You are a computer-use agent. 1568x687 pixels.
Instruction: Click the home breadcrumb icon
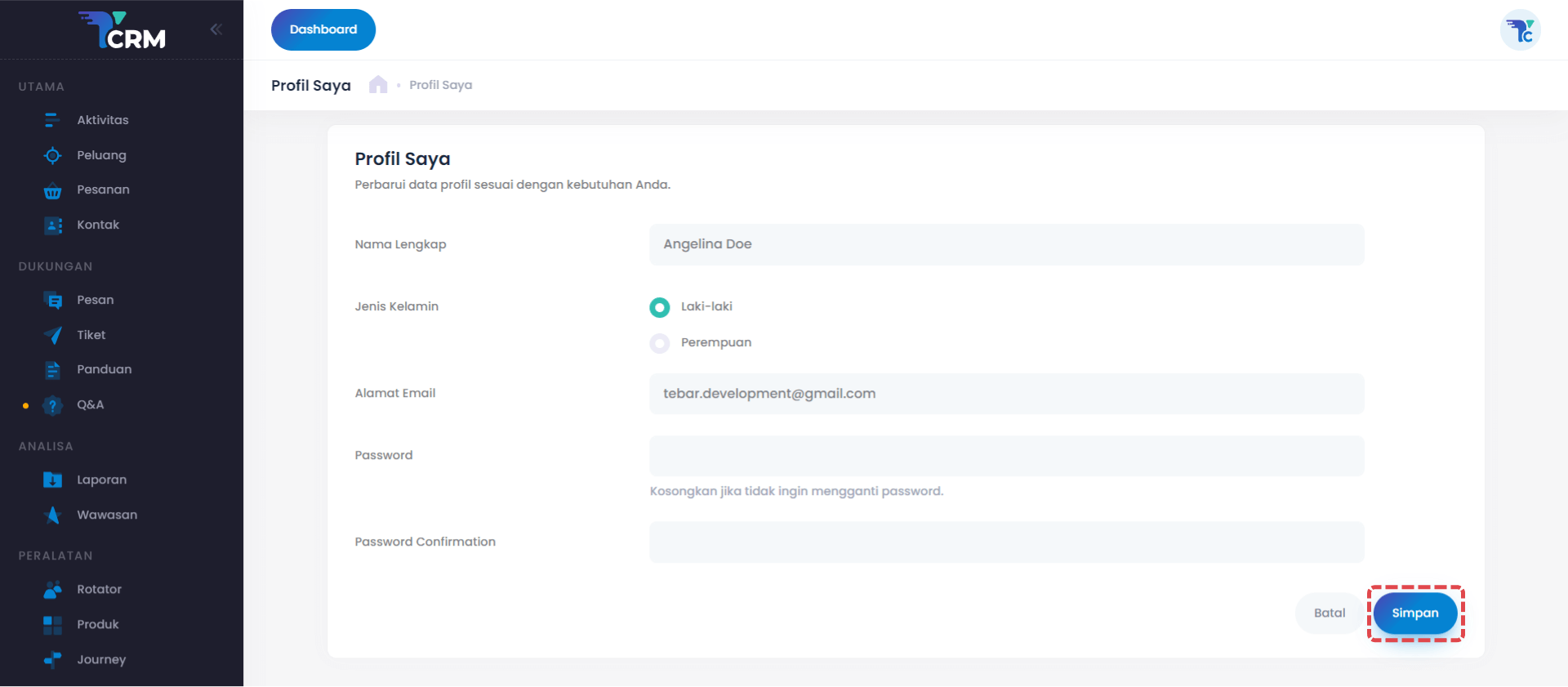pyautogui.click(x=377, y=85)
